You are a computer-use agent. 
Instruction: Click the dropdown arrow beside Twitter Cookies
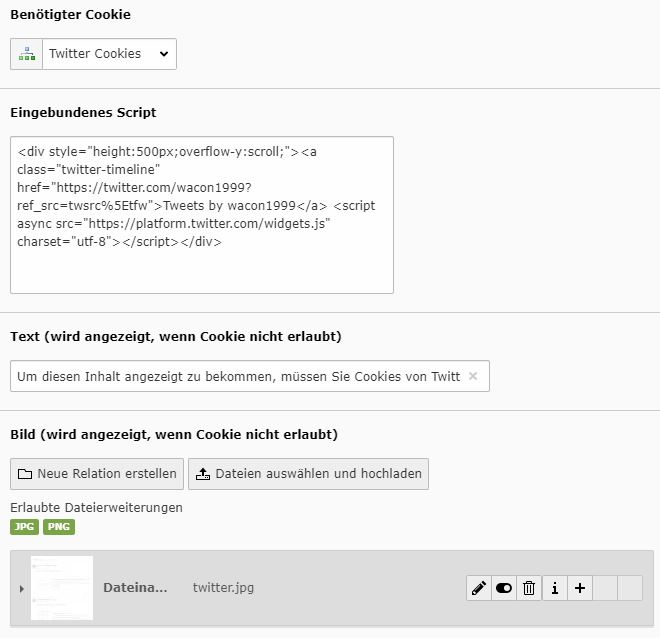tap(164, 54)
